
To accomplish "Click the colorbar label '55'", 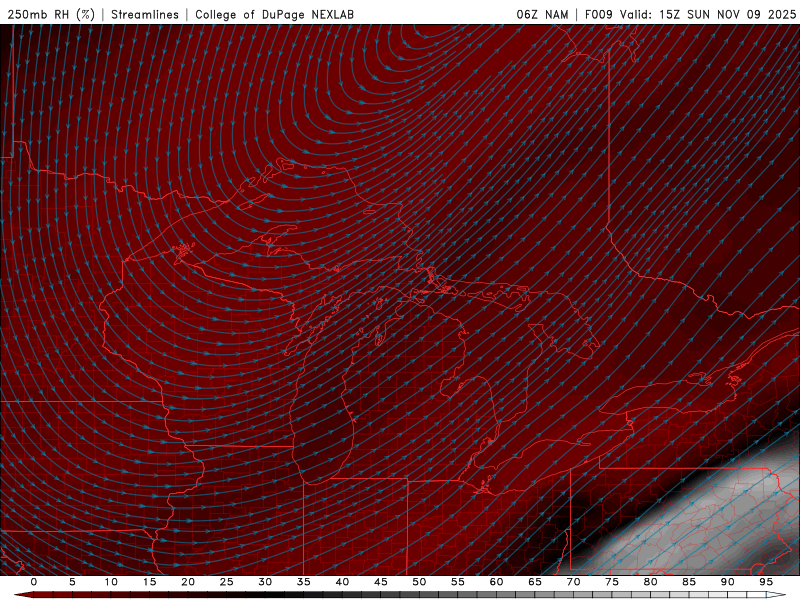I will point(458,582).
